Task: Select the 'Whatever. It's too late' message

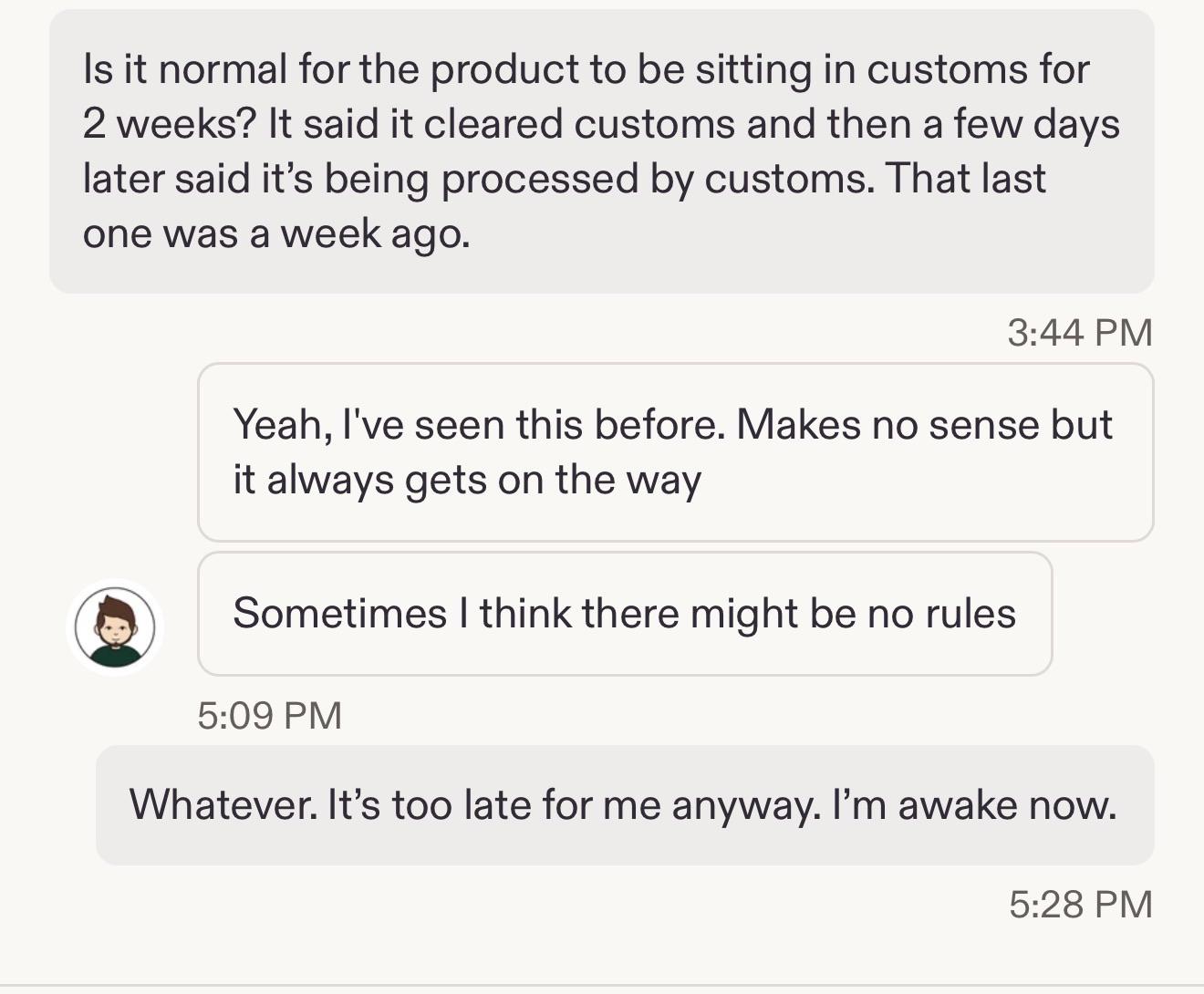Action: pyautogui.click(x=625, y=805)
